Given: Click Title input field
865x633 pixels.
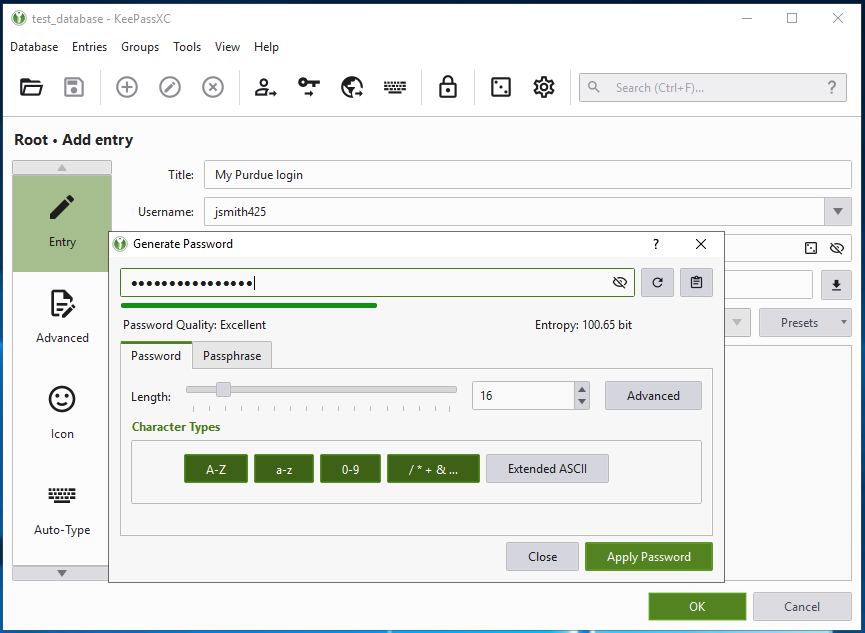Looking at the screenshot, I should [x=527, y=175].
